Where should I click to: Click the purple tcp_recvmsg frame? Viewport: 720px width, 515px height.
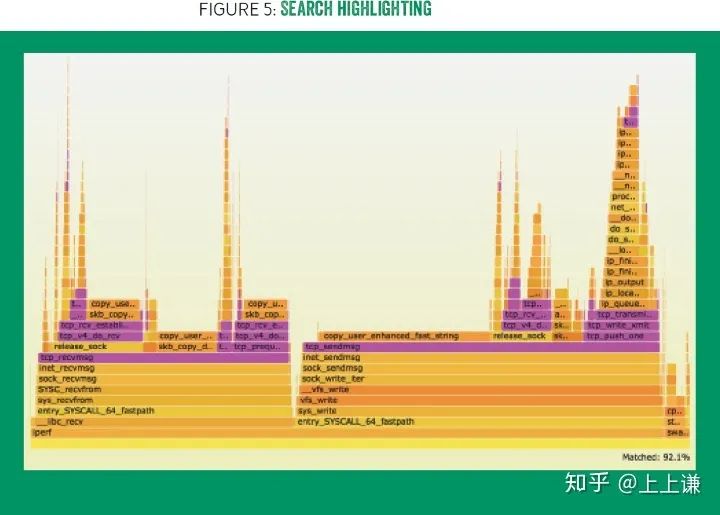(x=164, y=358)
